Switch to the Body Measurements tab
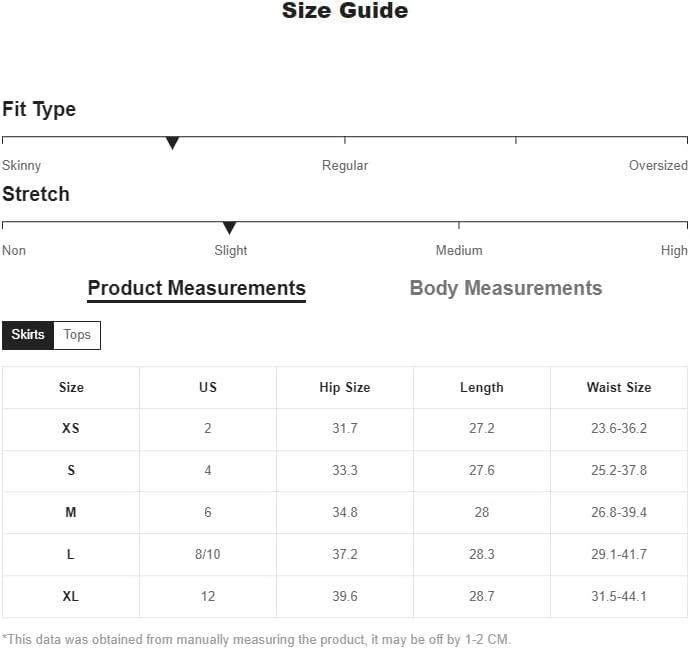Image resolution: width=690 pixels, height=649 pixels. pyautogui.click(x=506, y=289)
